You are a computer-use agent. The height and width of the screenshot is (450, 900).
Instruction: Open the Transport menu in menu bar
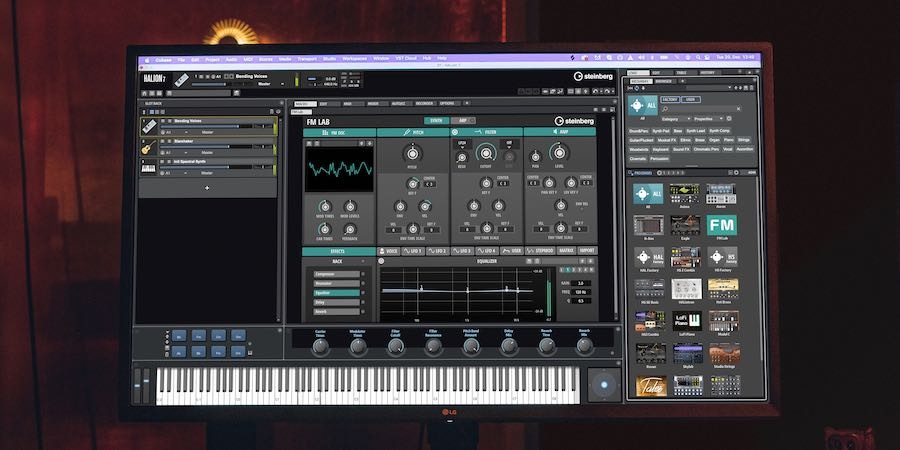pos(306,58)
